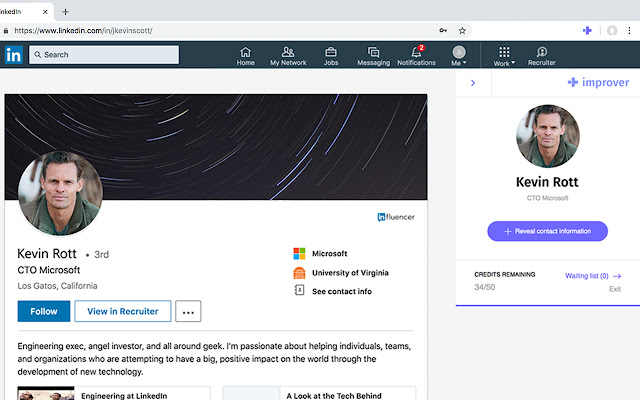Viewport: 640px width, 400px height.
Task: Click View in Recruiter button
Action: click(x=123, y=311)
